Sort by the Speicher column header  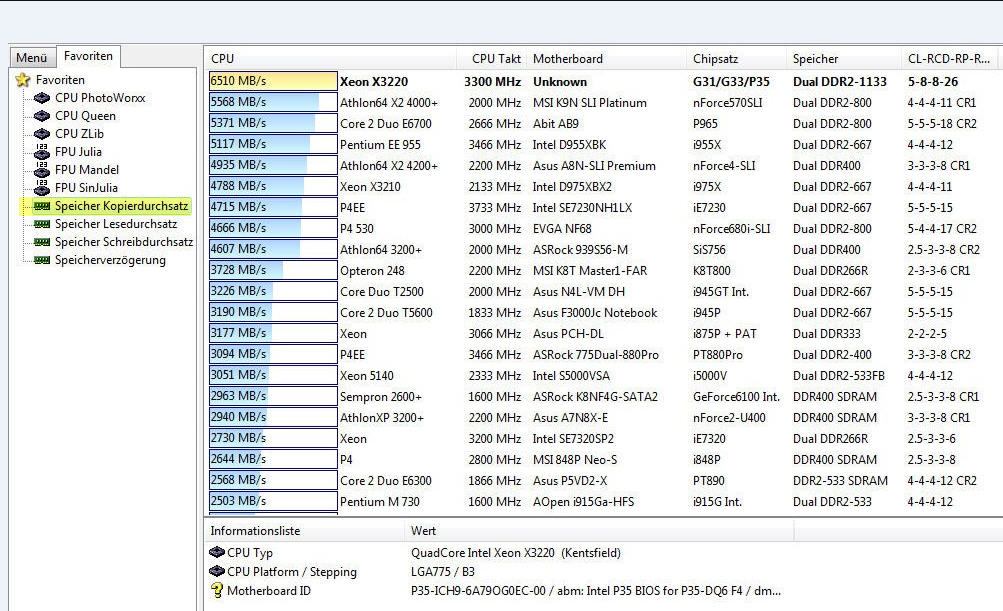843,58
